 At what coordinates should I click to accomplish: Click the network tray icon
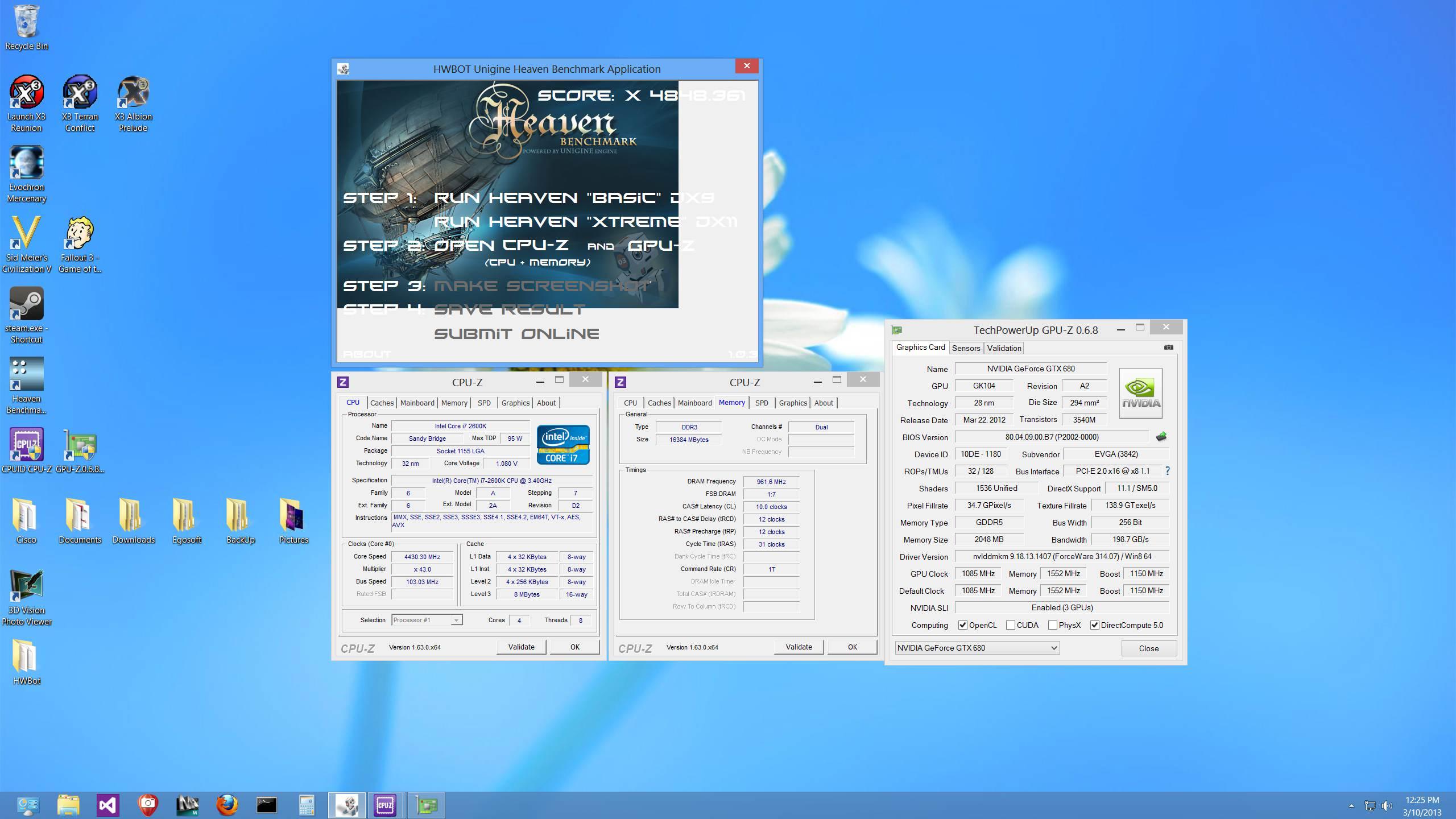tap(1370, 805)
